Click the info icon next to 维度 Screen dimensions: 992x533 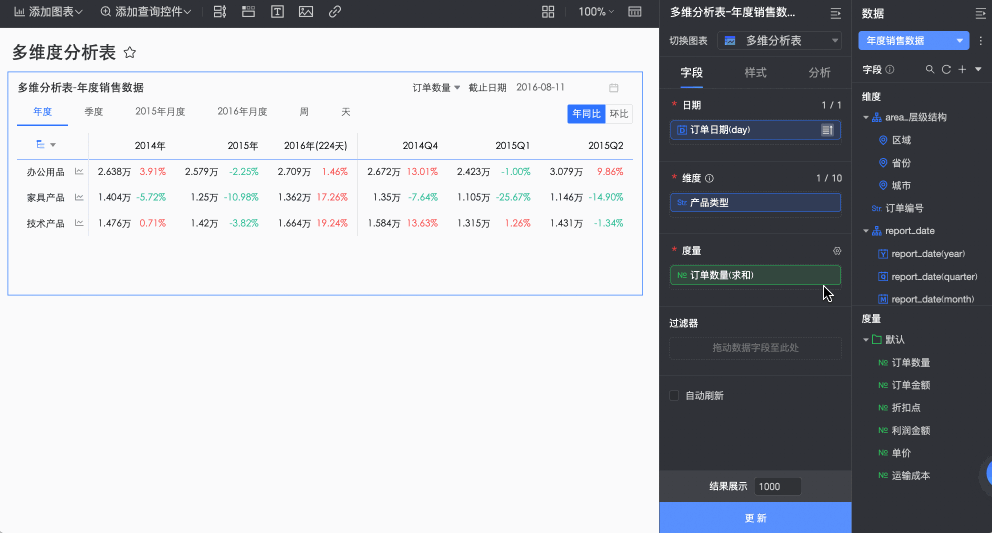click(709, 179)
